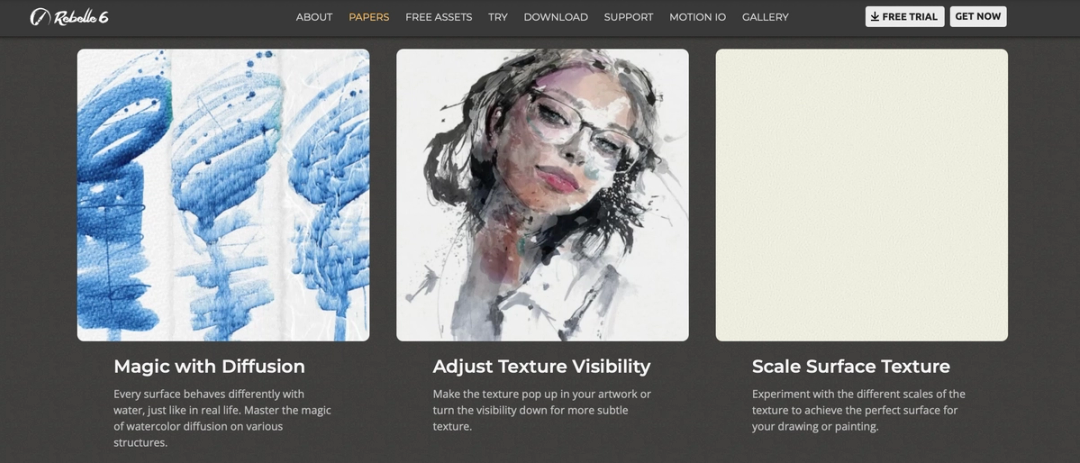The width and height of the screenshot is (1080, 463).
Task: Click the watercolor diffusion description text
Action: pyautogui.click(x=222, y=418)
